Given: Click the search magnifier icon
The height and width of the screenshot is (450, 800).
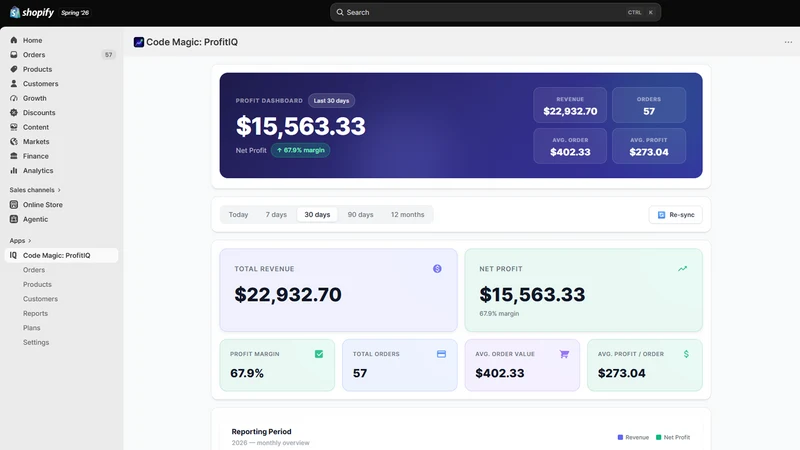Looking at the screenshot, I should 340,12.
